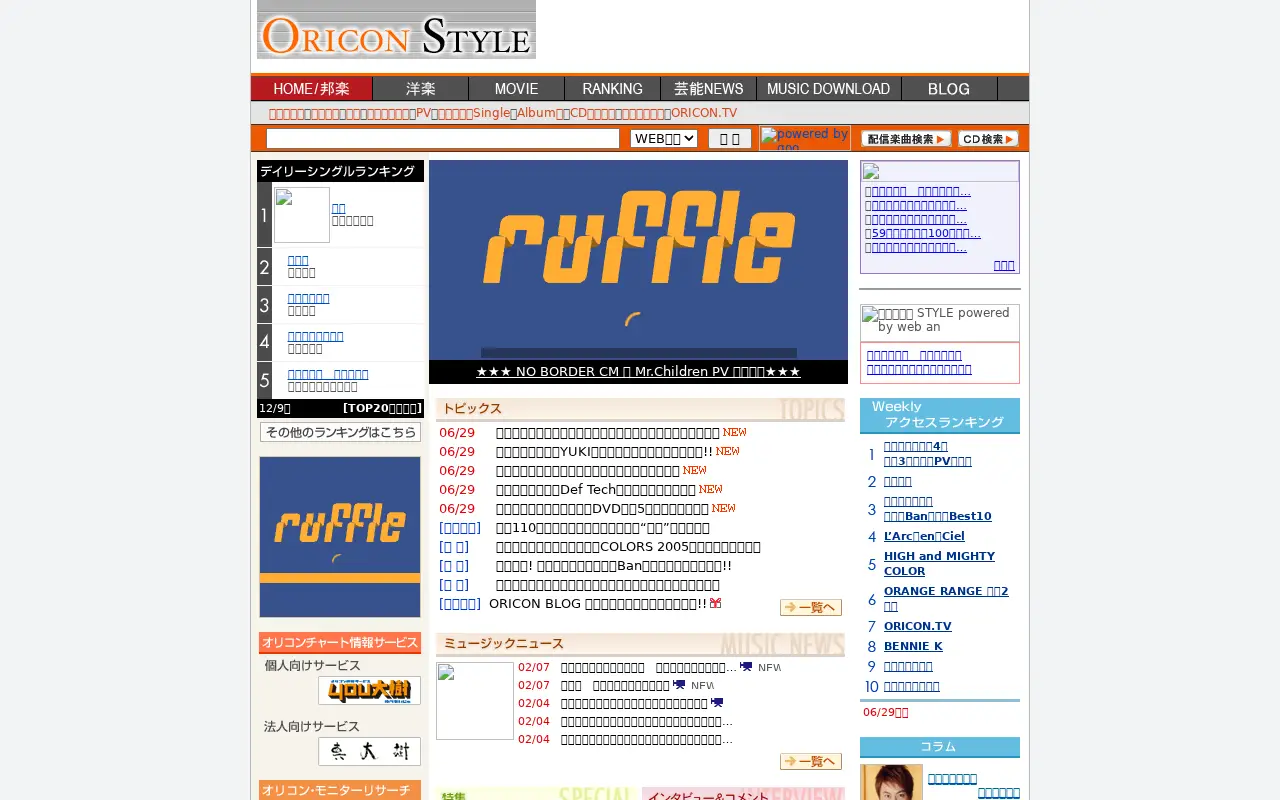Switch to the 洋楽 tab
The width and height of the screenshot is (1280, 800).
(420, 89)
